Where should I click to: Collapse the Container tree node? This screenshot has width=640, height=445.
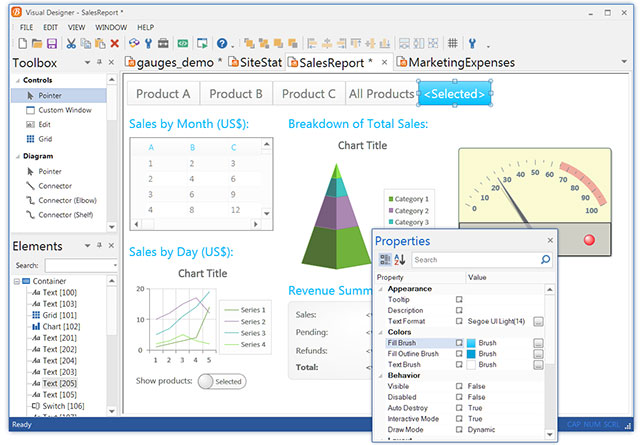click(x=17, y=281)
